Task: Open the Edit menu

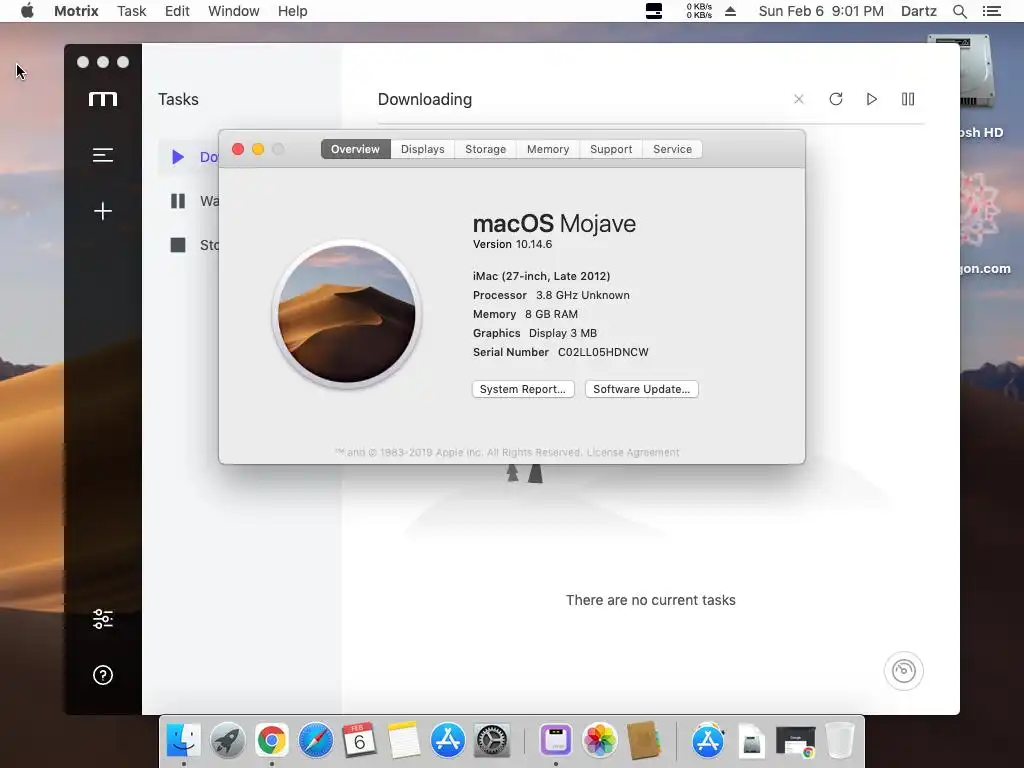Action: (177, 11)
